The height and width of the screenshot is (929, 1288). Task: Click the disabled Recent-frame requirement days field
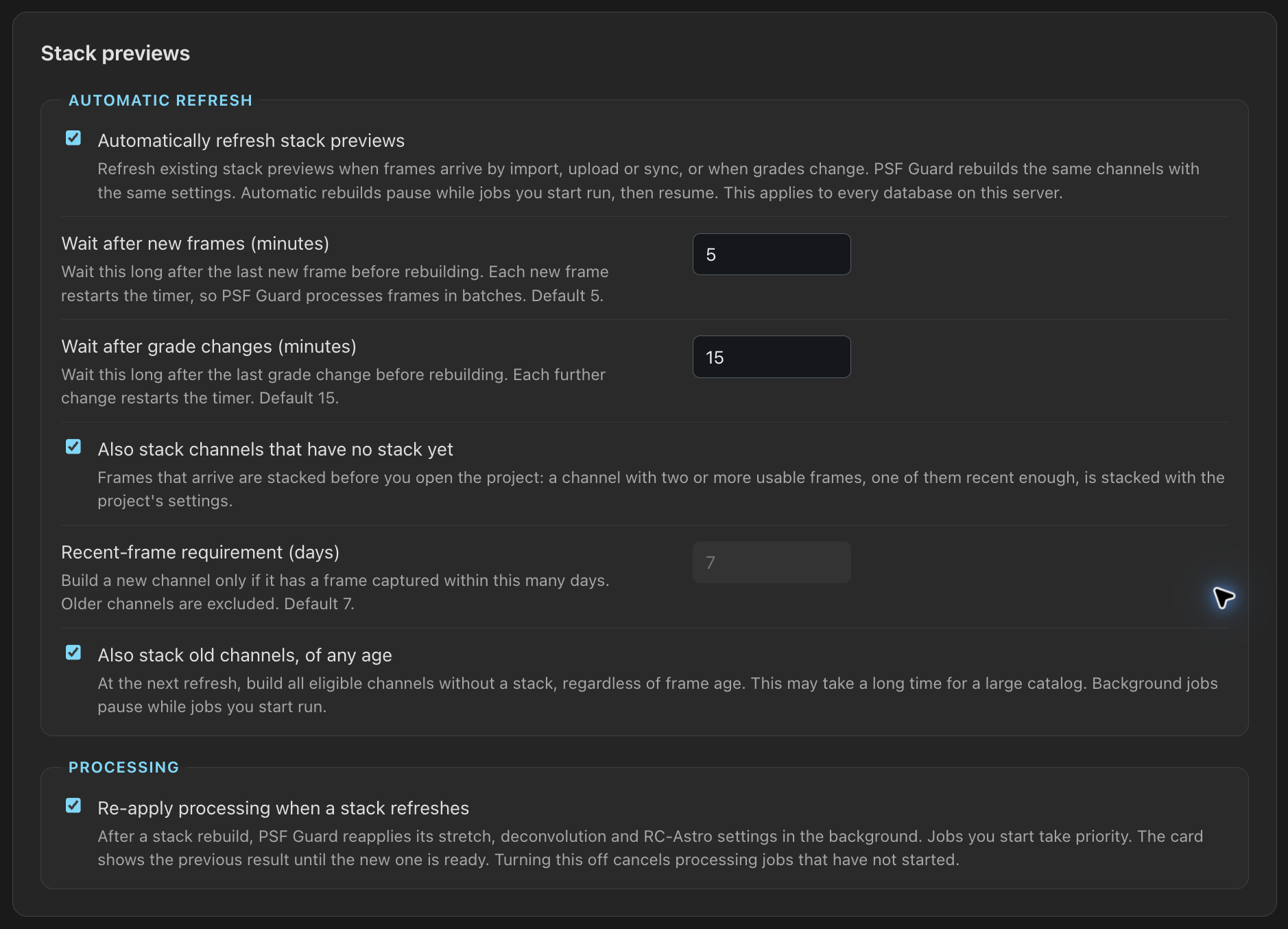click(x=772, y=563)
